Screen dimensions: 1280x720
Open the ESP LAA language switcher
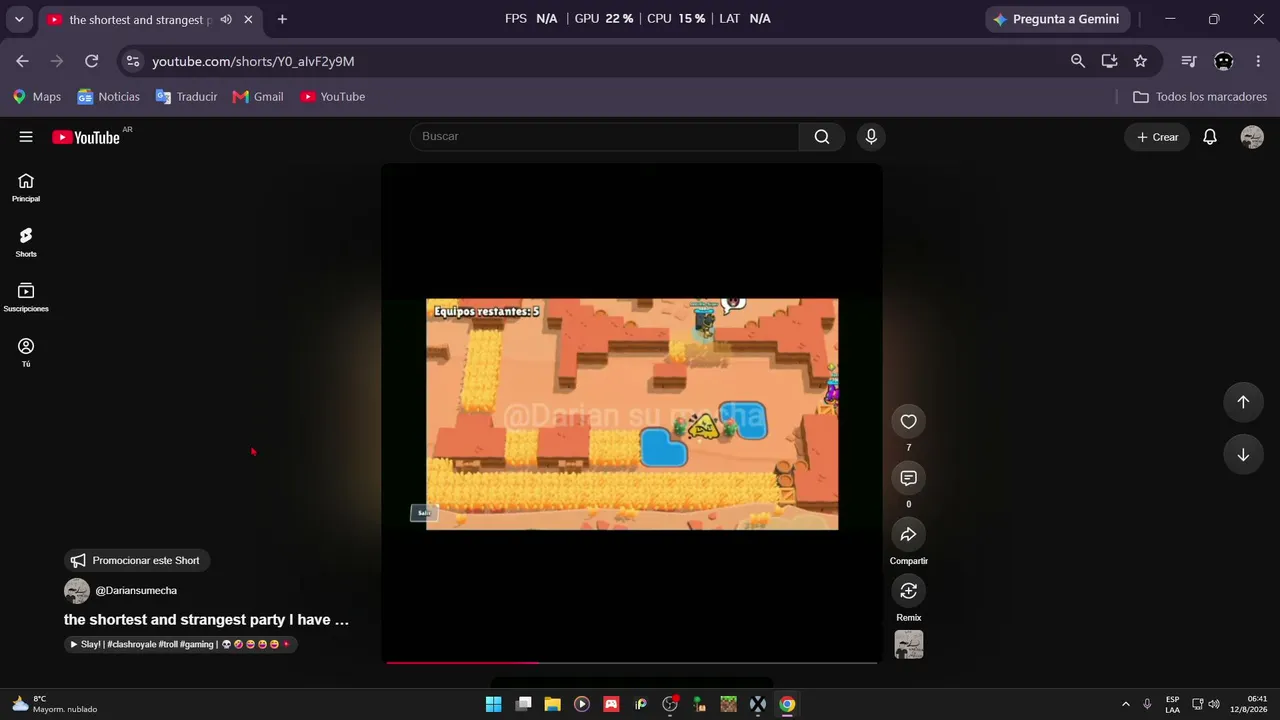(x=1172, y=704)
